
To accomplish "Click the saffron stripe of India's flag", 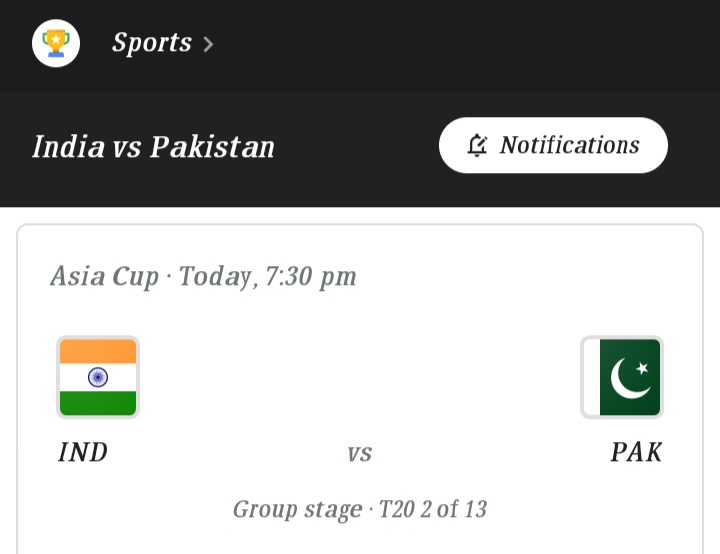I will [98, 352].
